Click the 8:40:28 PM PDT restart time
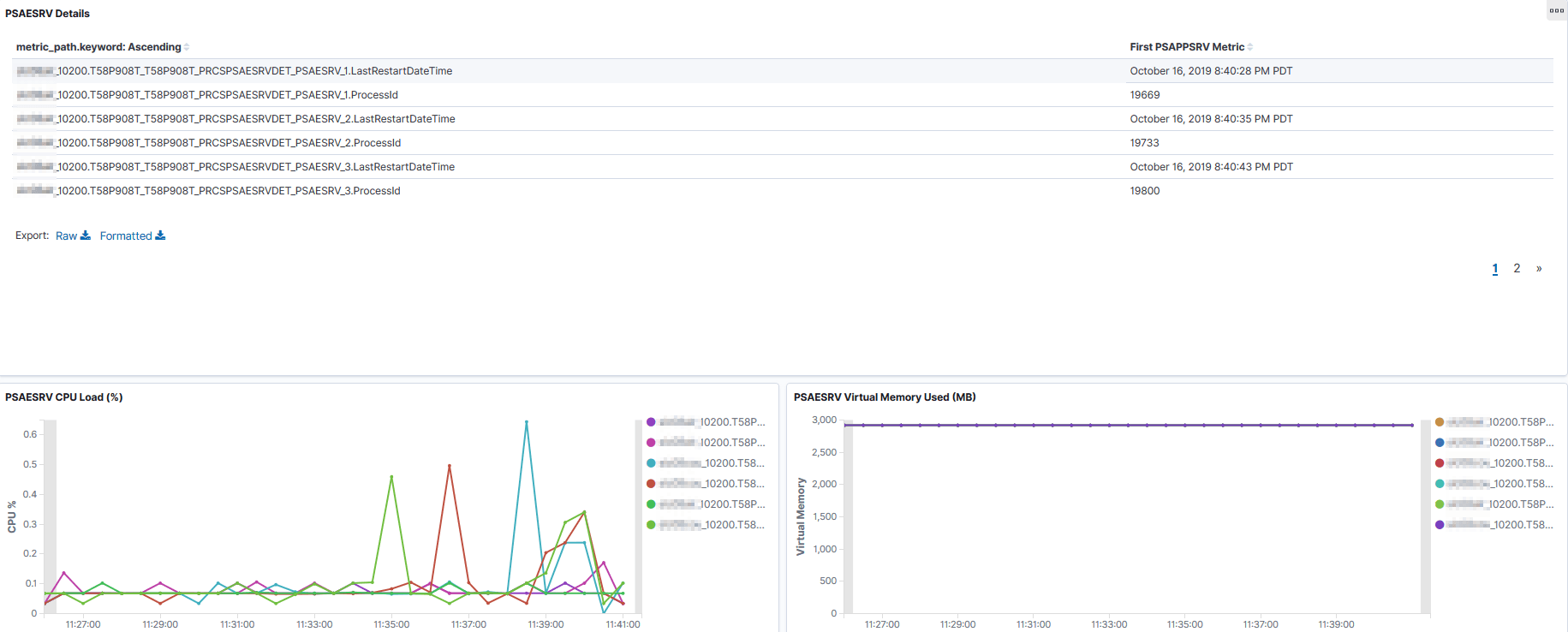This screenshot has height=632, width=1568. [x=1211, y=71]
